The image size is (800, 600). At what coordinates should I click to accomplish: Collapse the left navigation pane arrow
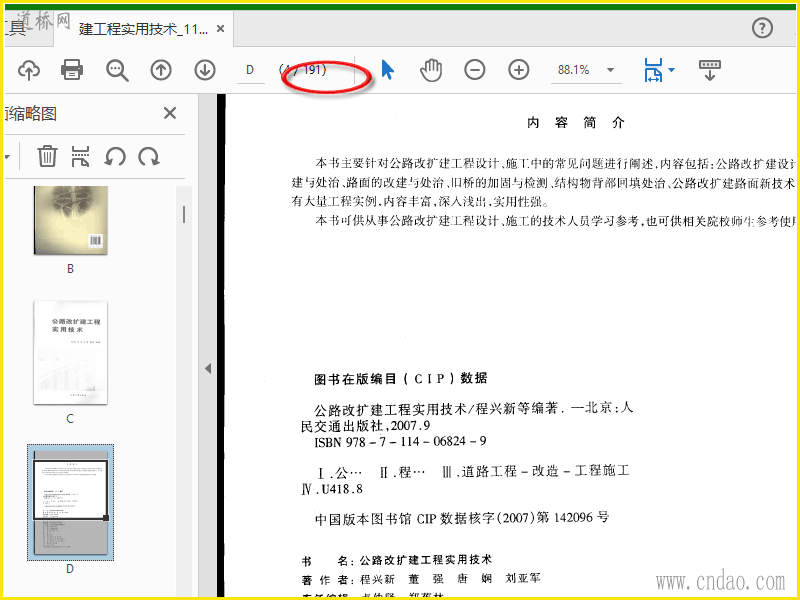(208, 368)
